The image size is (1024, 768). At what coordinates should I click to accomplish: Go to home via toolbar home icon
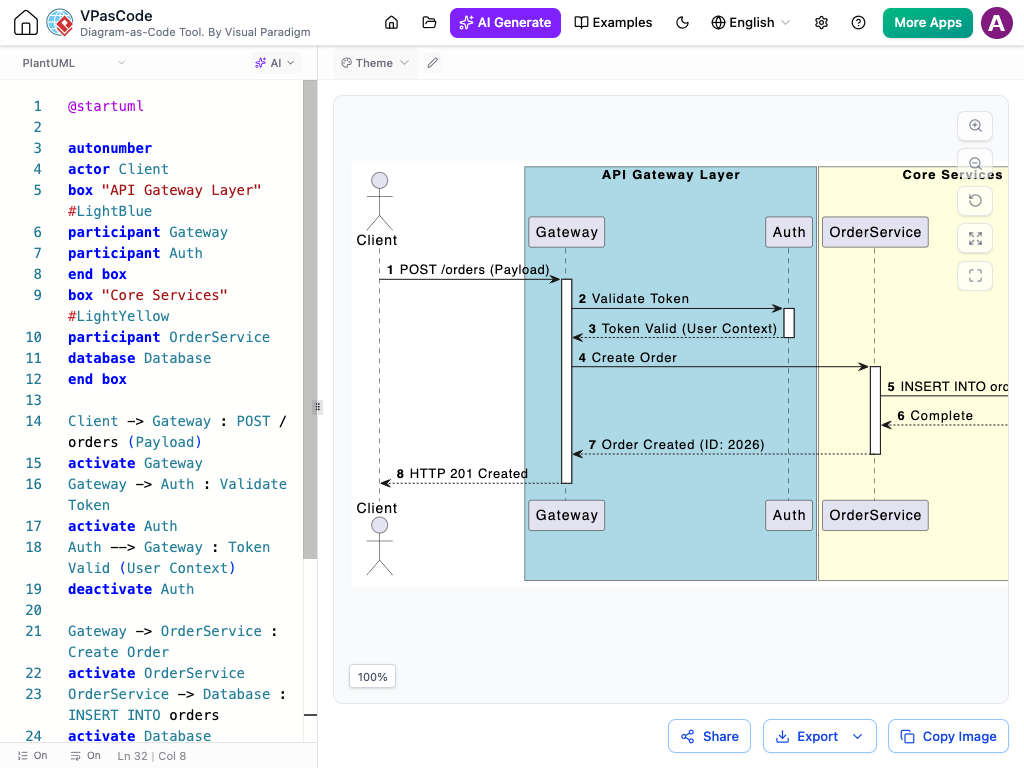click(x=391, y=23)
